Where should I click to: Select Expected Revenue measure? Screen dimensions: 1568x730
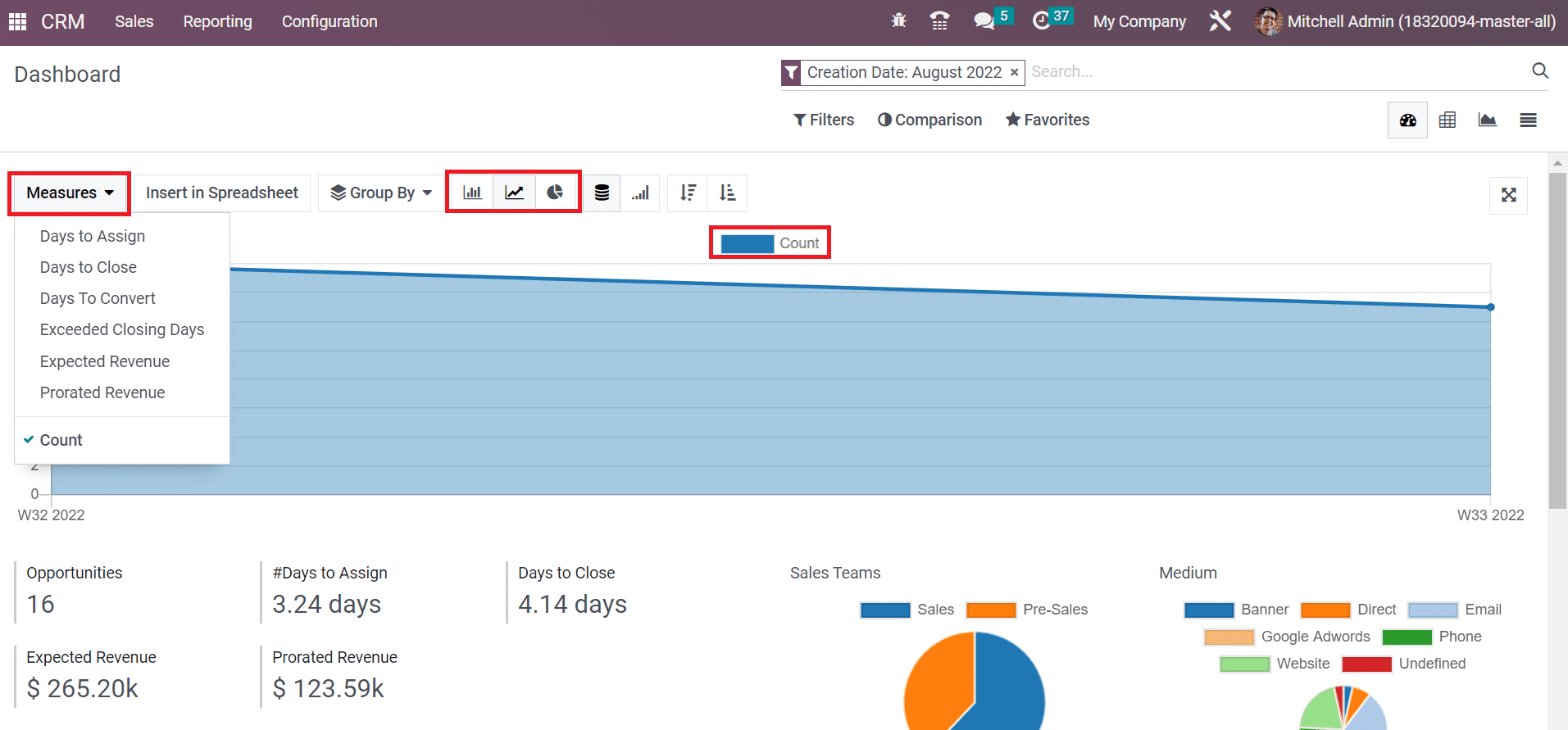(105, 361)
